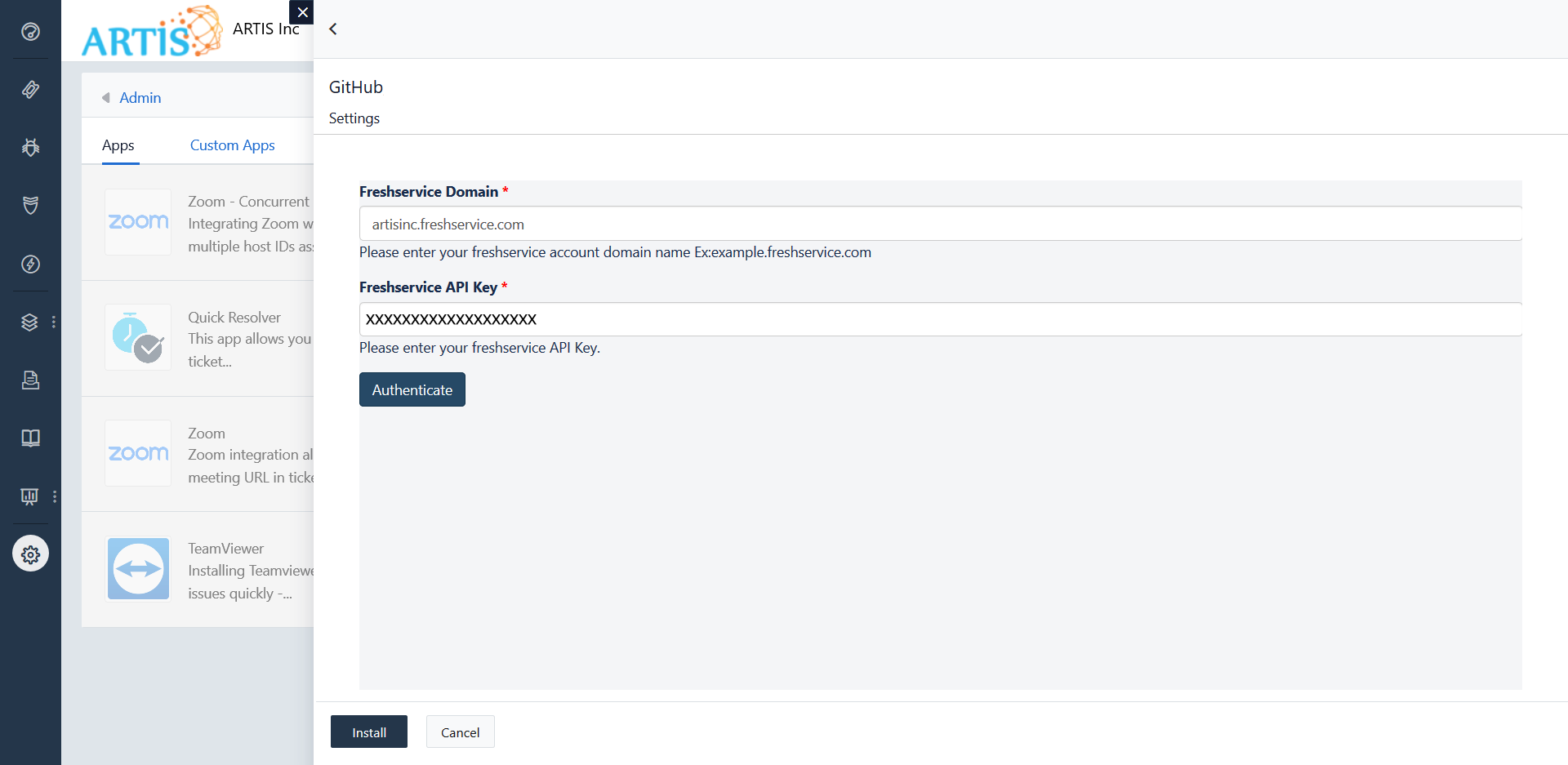Click the Authenticate button
The width and height of the screenshot is (1568, 765).
click(x=412, y=389)
